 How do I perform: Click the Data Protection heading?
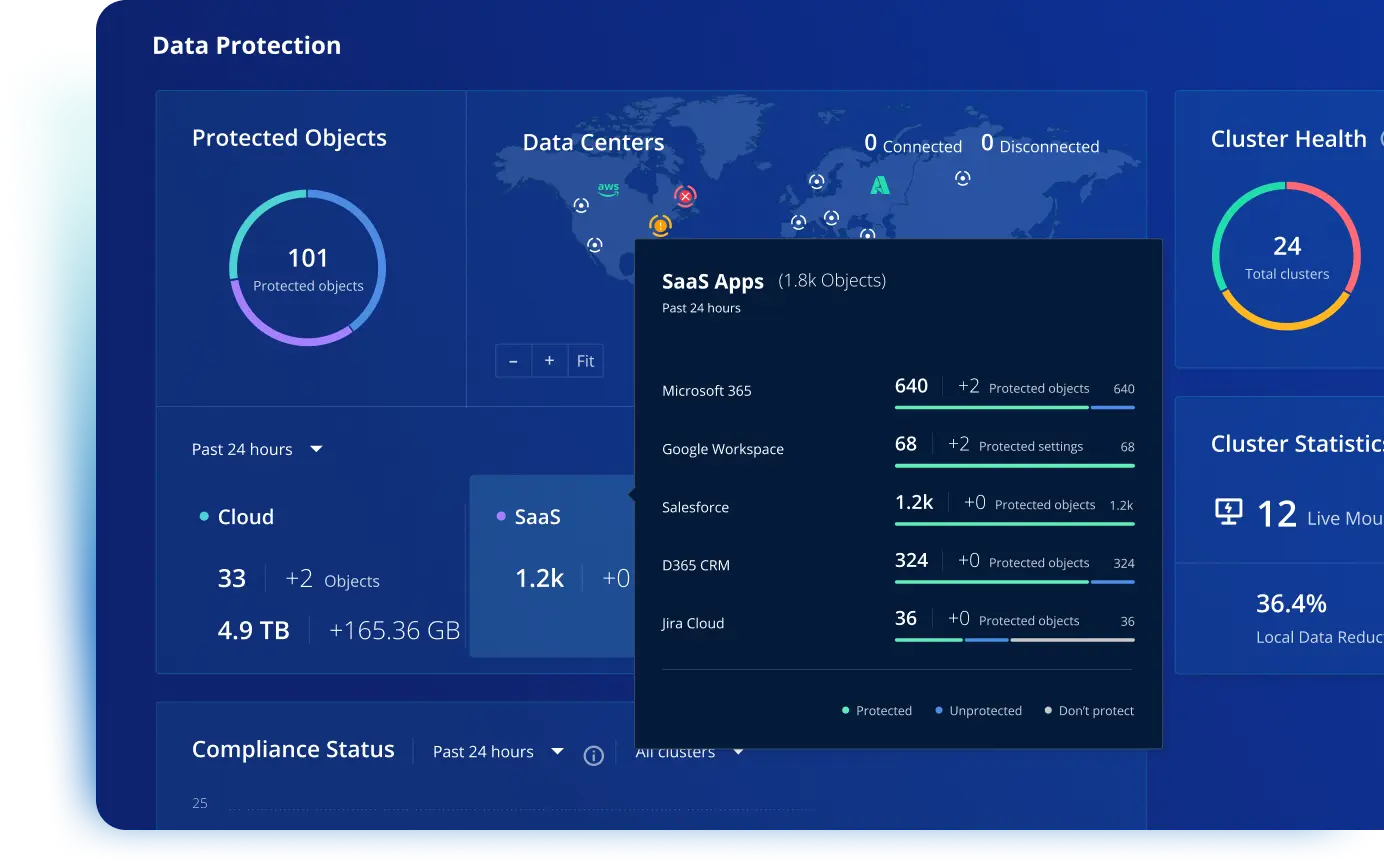click(247, 46)
